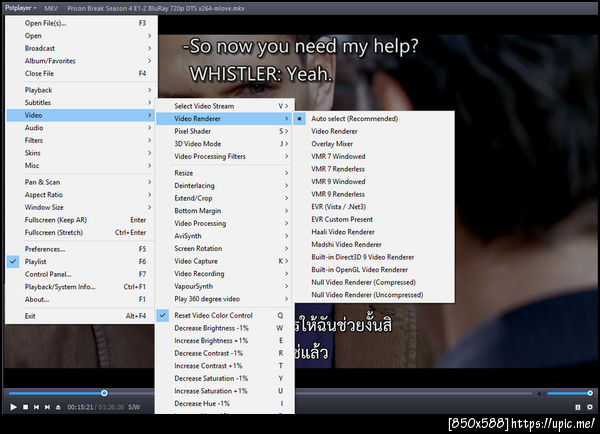Expand the Filters submenu
The width and height of the screenshot is (600, 434).
pos(80,141)
